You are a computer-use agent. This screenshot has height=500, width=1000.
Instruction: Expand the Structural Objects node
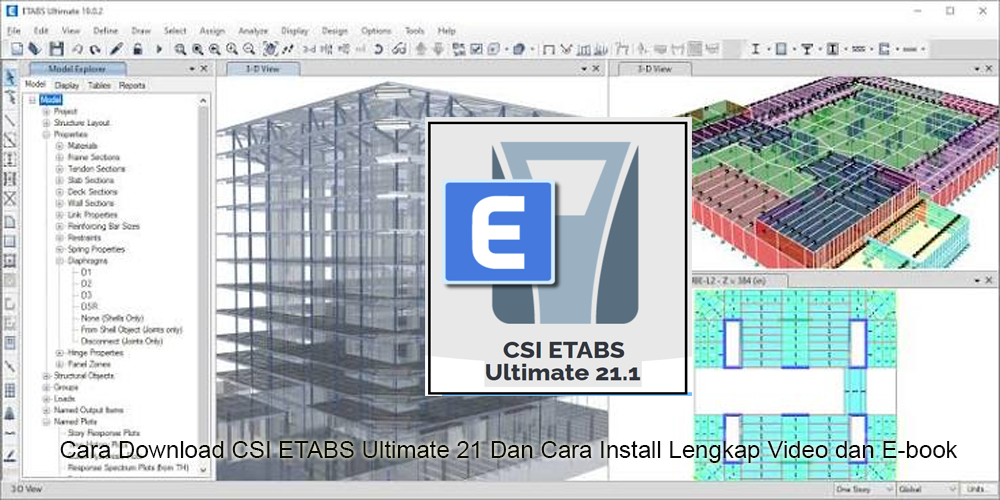[x=46, y=376]
